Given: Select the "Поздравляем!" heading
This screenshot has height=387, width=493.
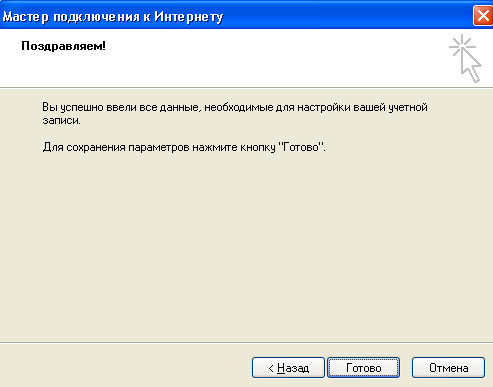Looking at the screenshot, I should (63, 46).
